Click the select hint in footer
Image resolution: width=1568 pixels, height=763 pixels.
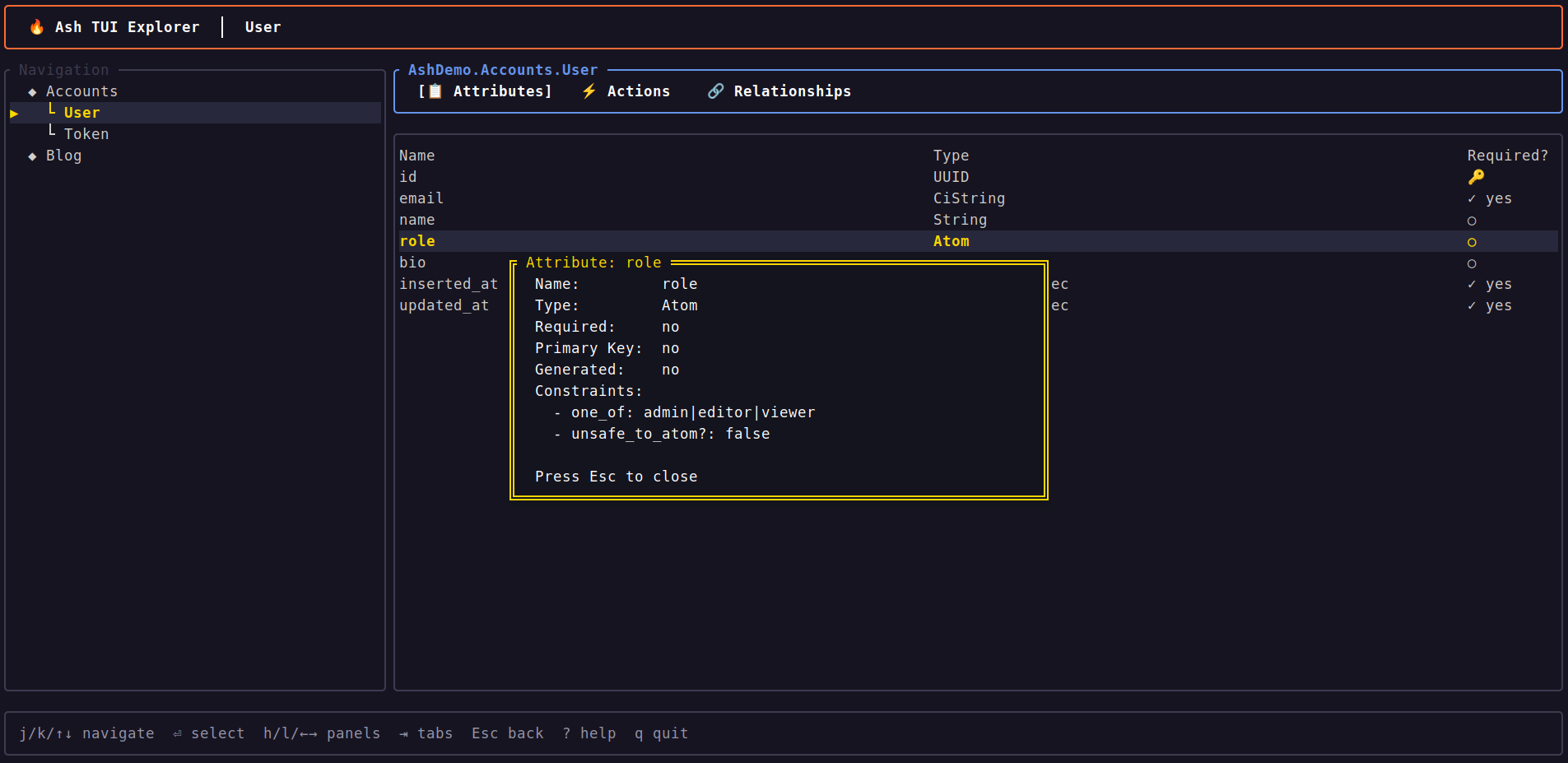208,733
